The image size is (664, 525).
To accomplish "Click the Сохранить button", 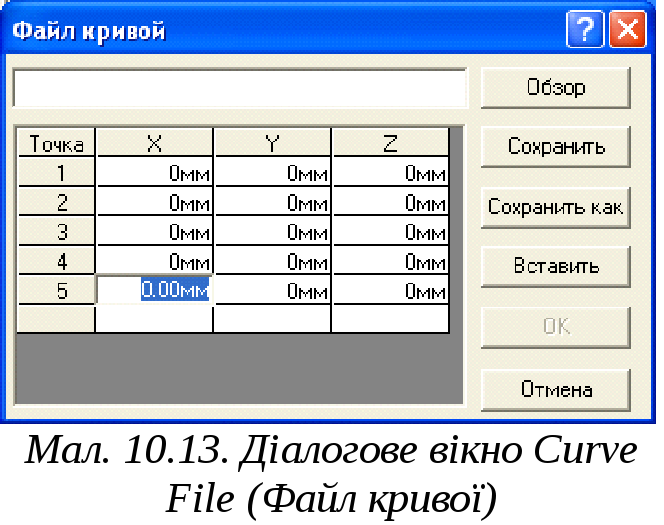I will pyautogui.click(x=556, y=146).
